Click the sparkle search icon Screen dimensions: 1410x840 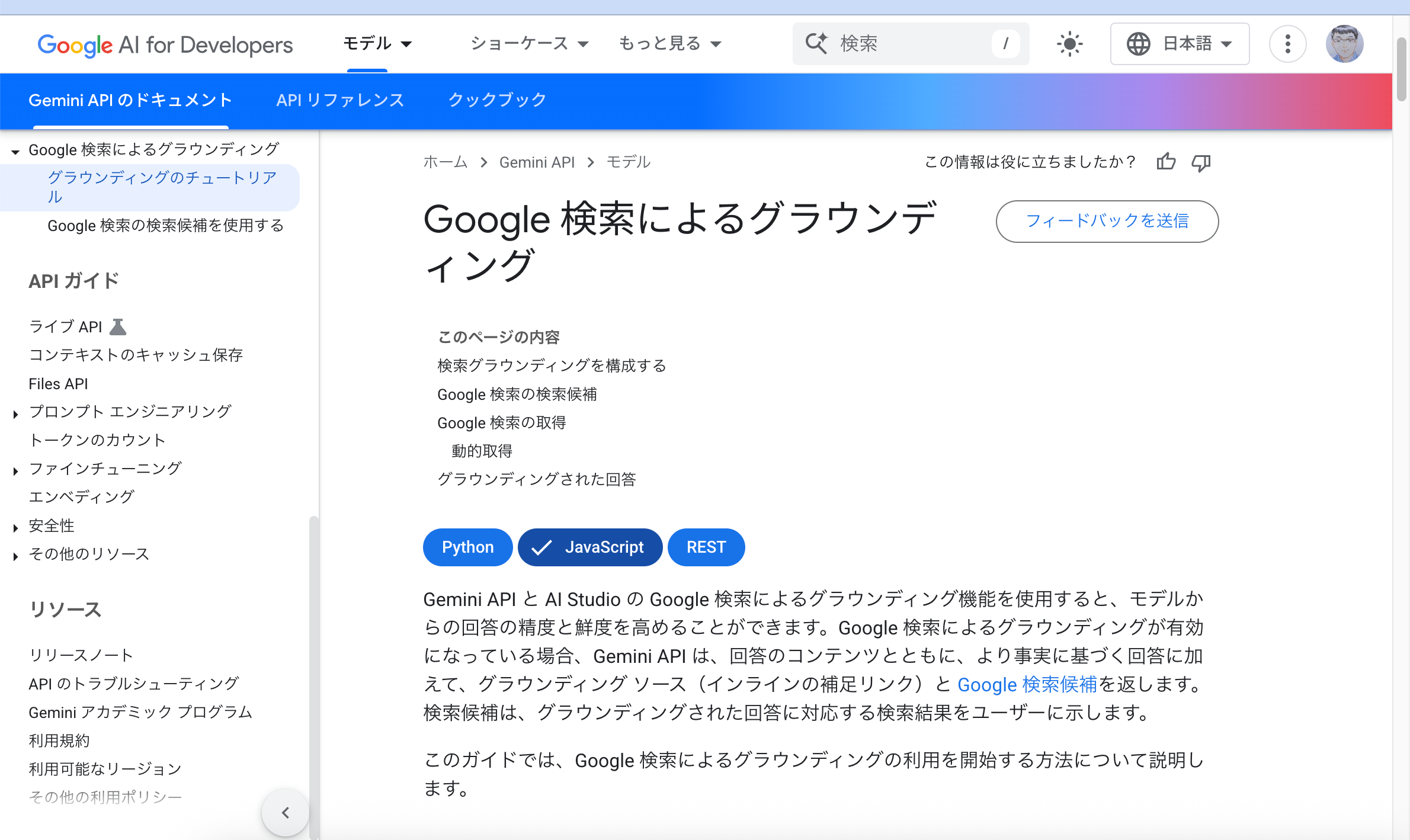[x=816, y=43]
